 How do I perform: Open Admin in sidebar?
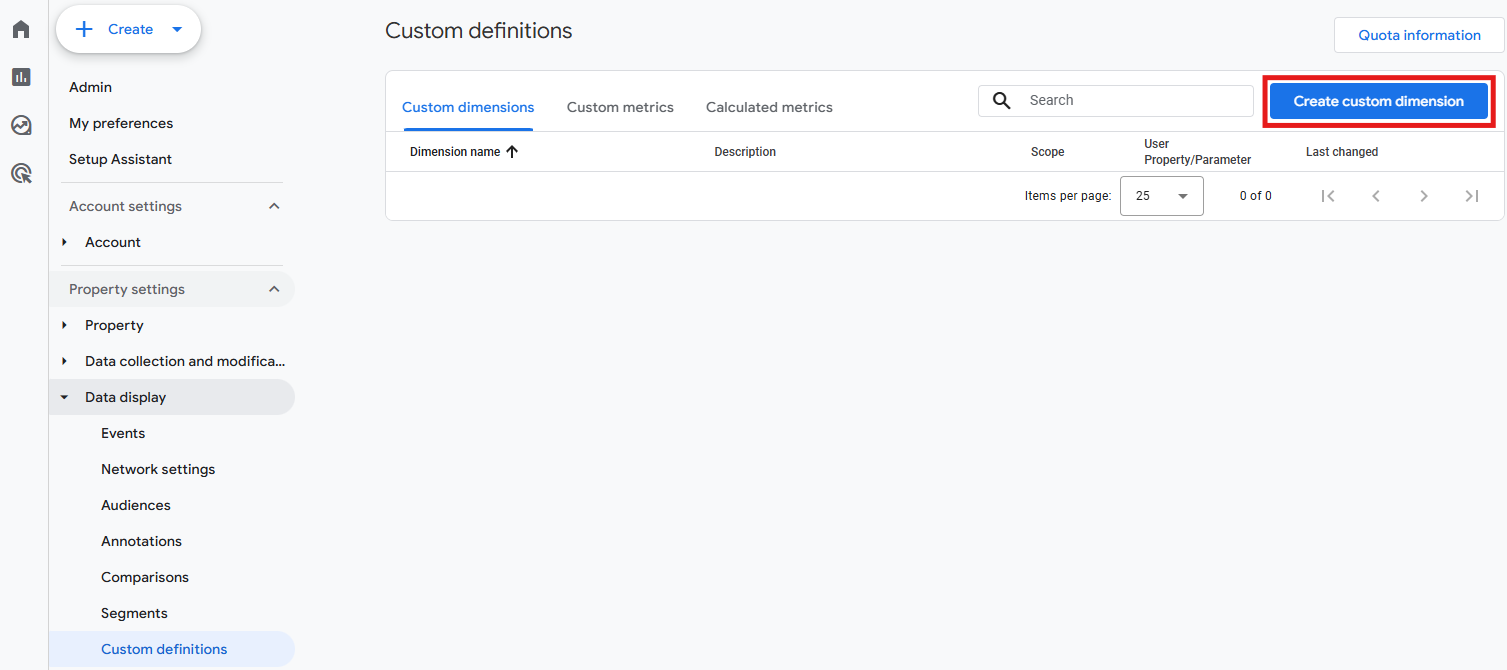click(x=90, y=87)
